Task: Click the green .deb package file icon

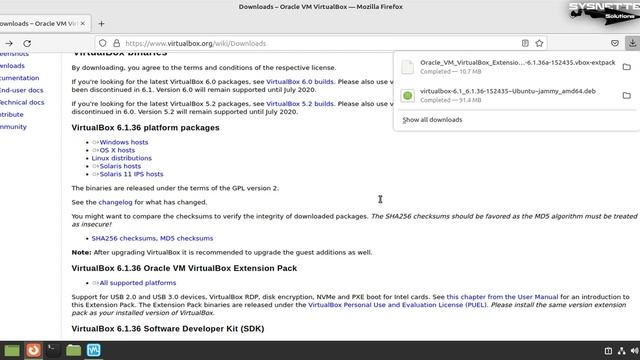Action: click(x=407, y=96)
